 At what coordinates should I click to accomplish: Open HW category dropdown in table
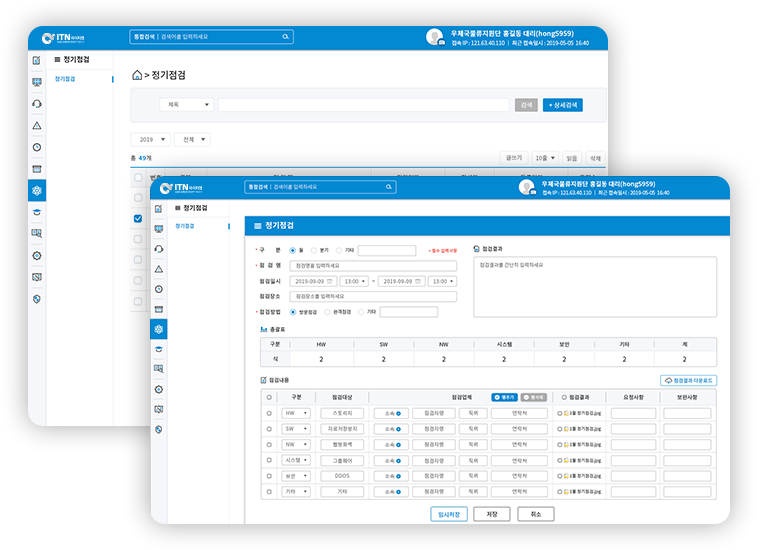pos(296,413)
